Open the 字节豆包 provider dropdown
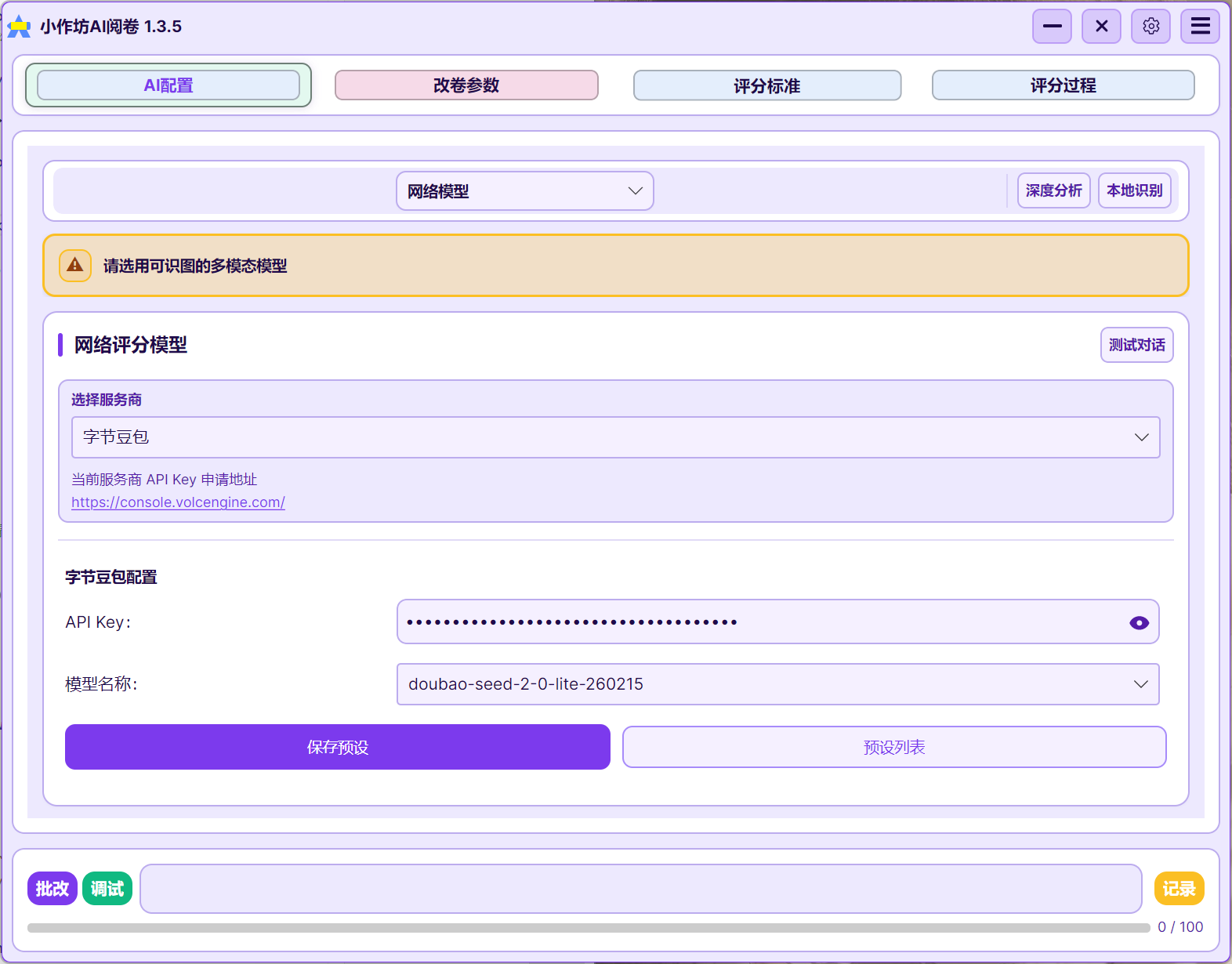 (x=615, y=437)
